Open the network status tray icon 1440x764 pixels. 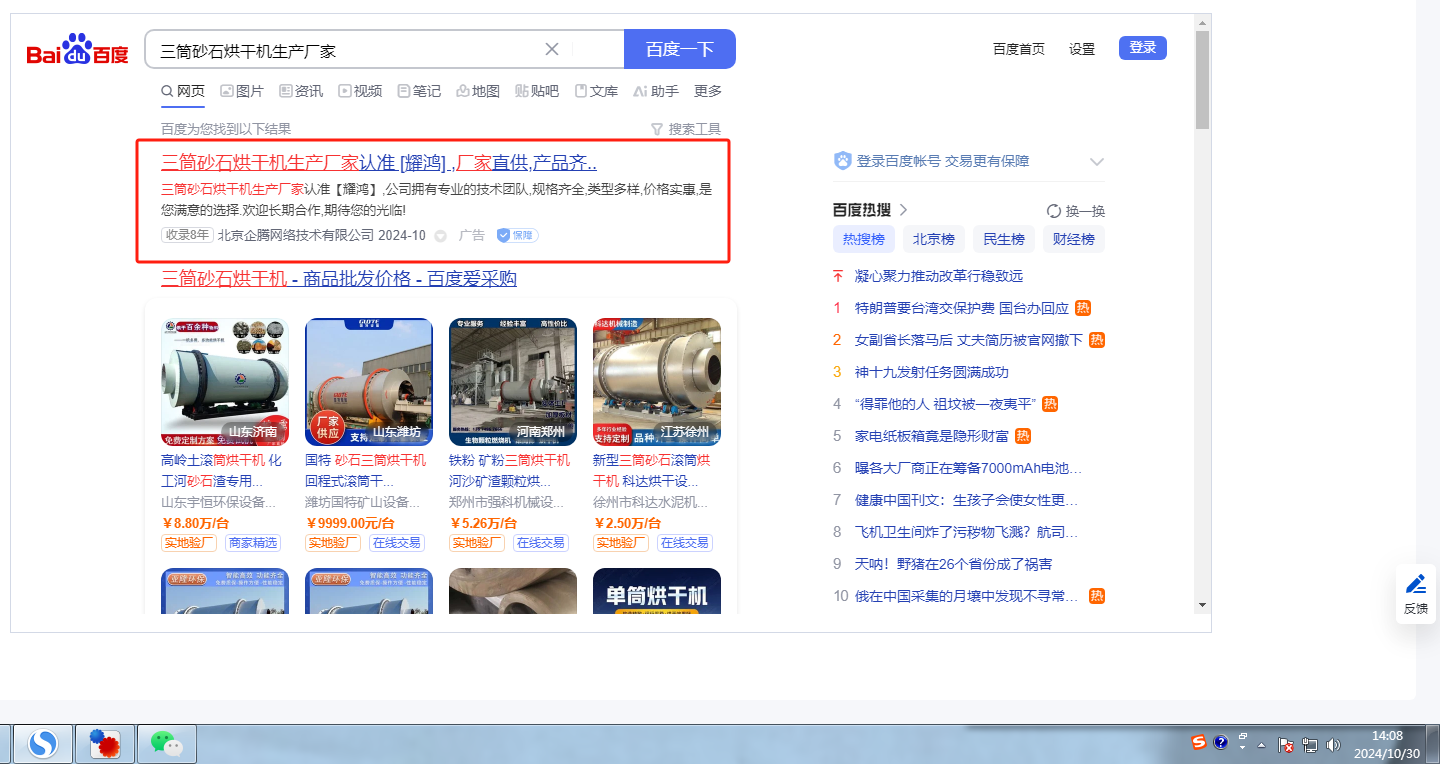click(1310, 745)
